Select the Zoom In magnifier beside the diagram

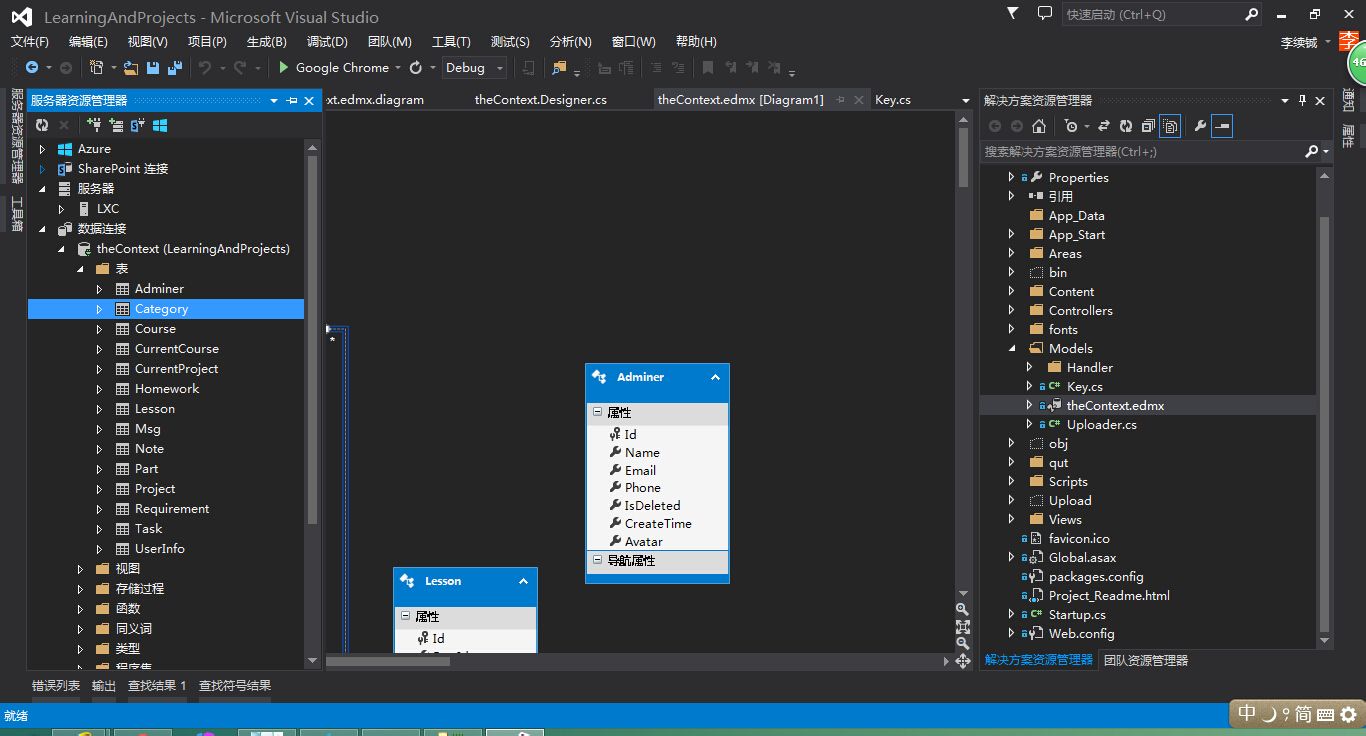coord(962,609)
